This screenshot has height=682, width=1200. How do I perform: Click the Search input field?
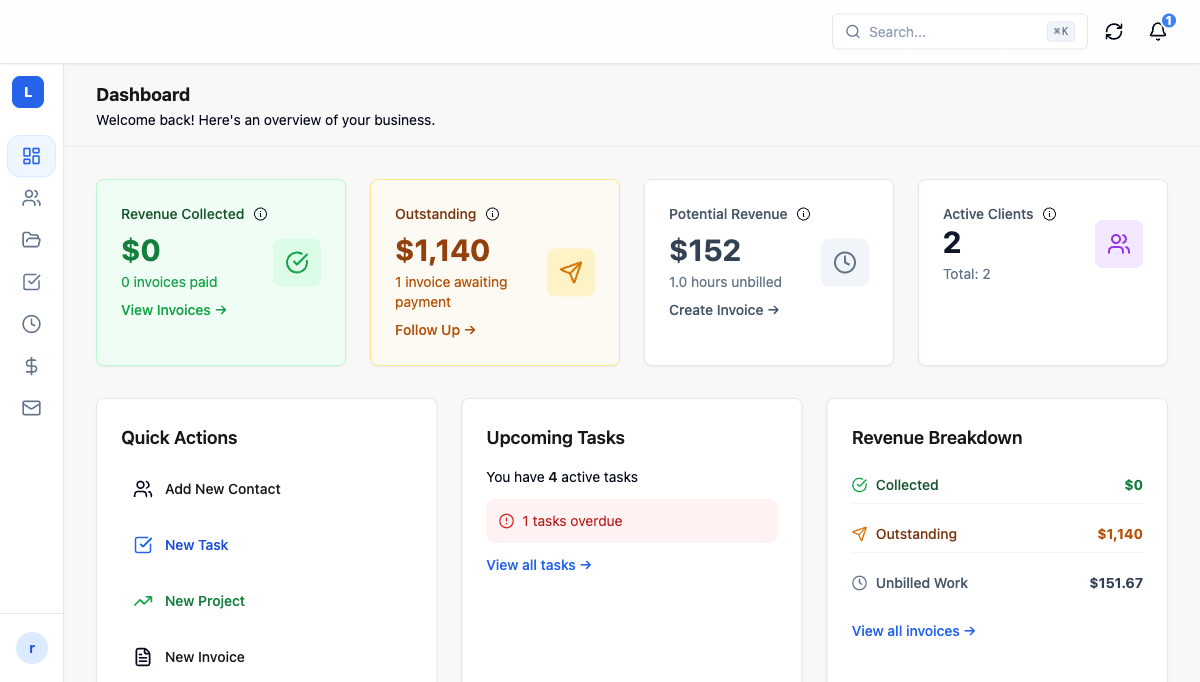[950, 31]
